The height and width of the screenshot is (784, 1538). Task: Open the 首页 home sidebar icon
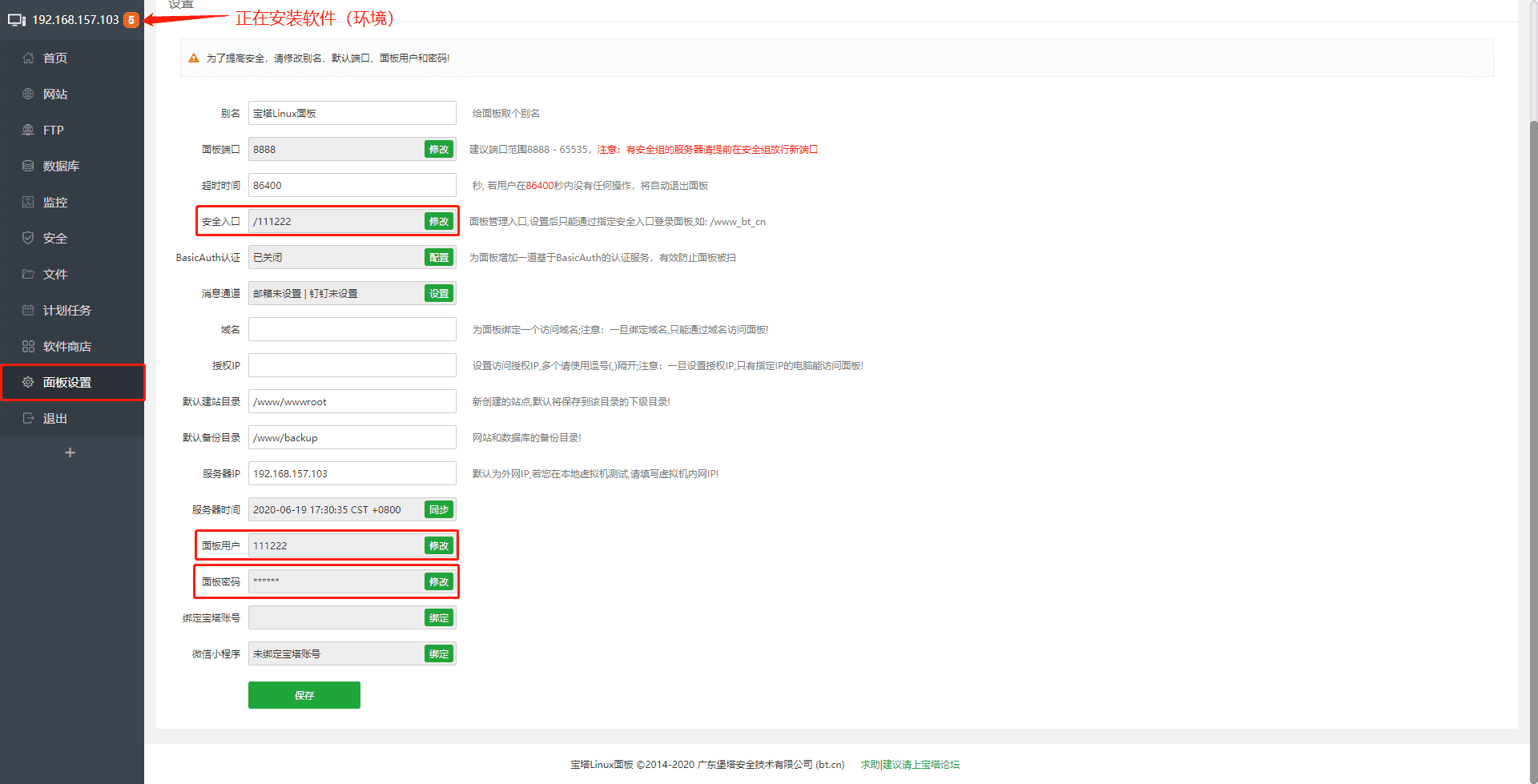[28, 58]
